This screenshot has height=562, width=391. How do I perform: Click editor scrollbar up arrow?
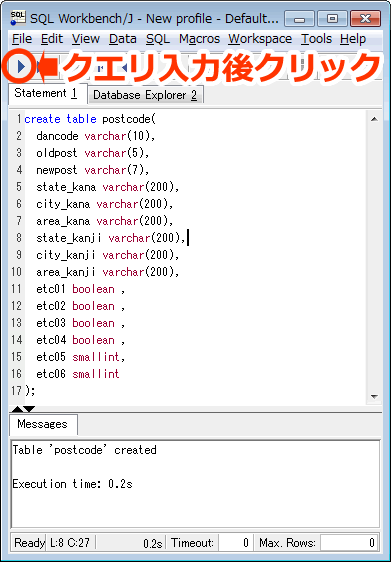(x=375, y=119)
